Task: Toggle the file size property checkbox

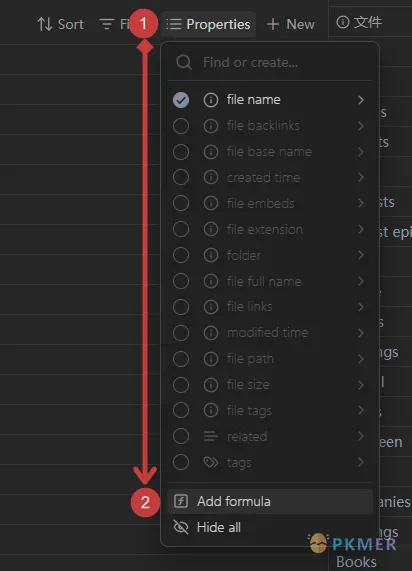Action: click(x=181, y=385)
